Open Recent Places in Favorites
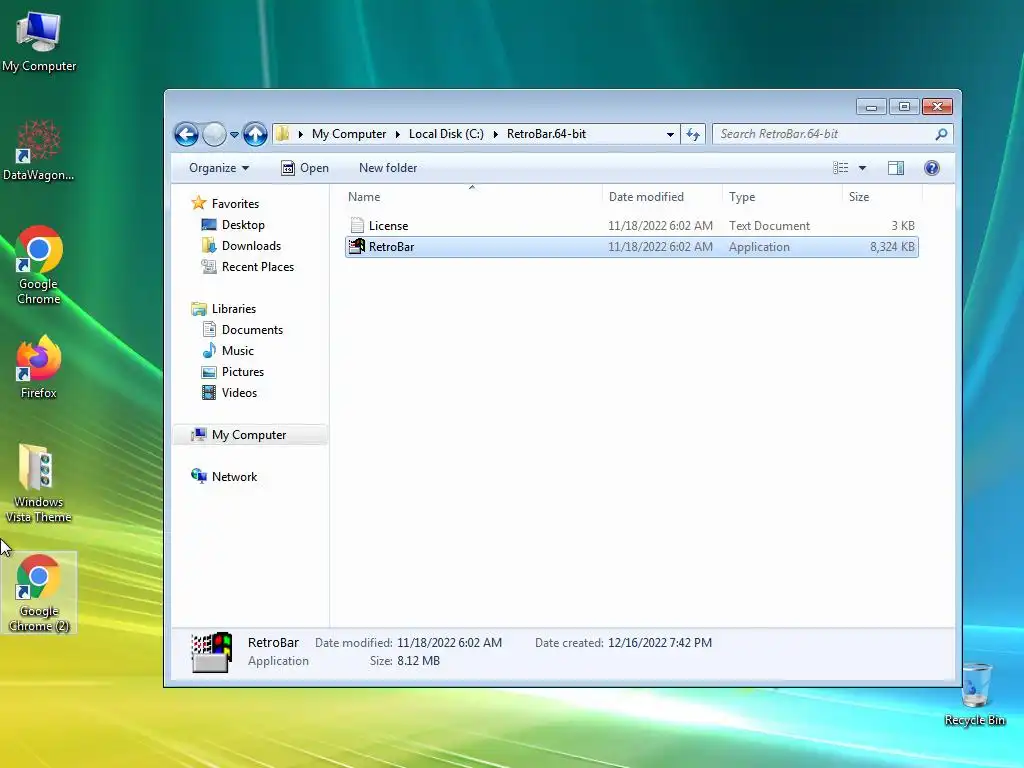This screenshot has width=1024, height=768. [248, 266]
